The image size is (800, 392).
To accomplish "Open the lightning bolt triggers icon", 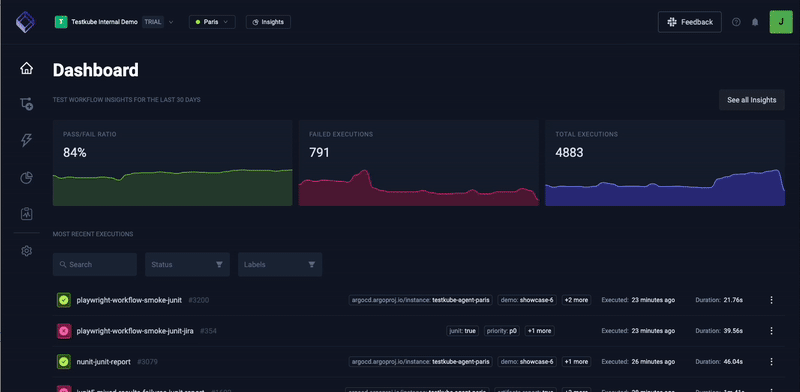I will tap(27, 141).
